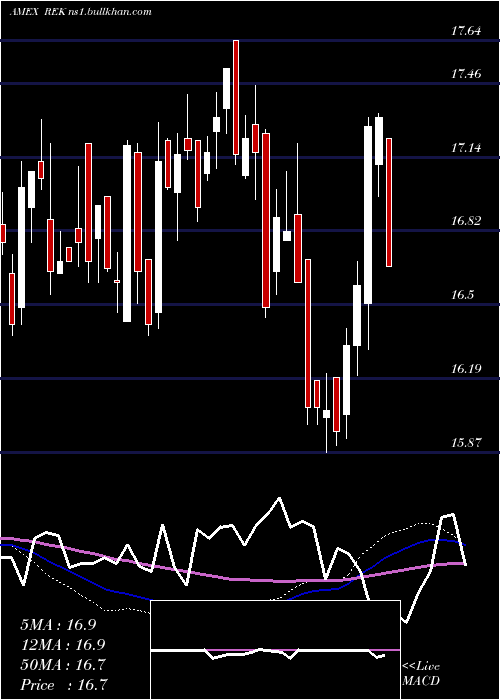Click the Price : 16.7 reading
Screen dimensions: 500x700
coord(63,685)
